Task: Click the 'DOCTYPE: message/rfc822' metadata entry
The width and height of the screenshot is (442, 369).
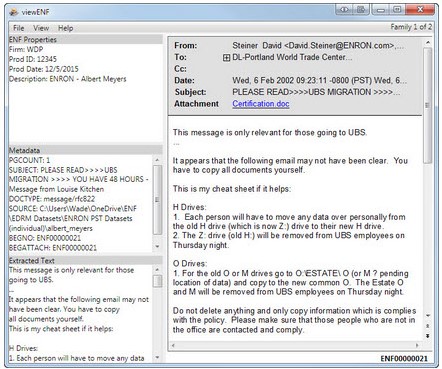Action: coord(52,199)
